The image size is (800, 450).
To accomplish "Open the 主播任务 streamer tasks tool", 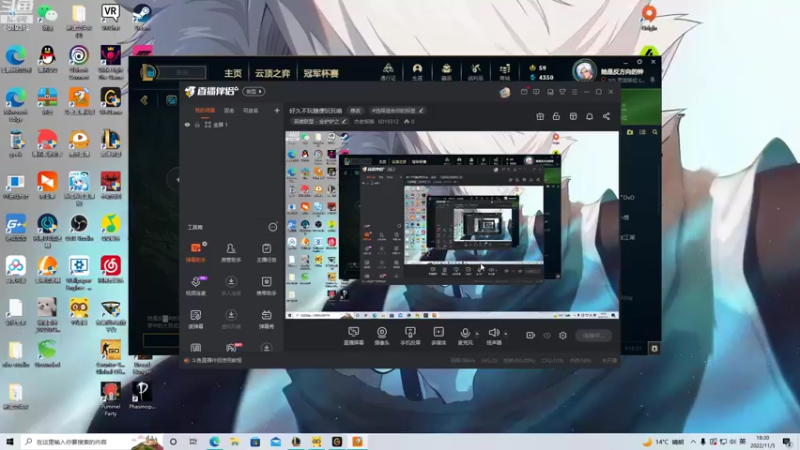I will tap(266, 253).
